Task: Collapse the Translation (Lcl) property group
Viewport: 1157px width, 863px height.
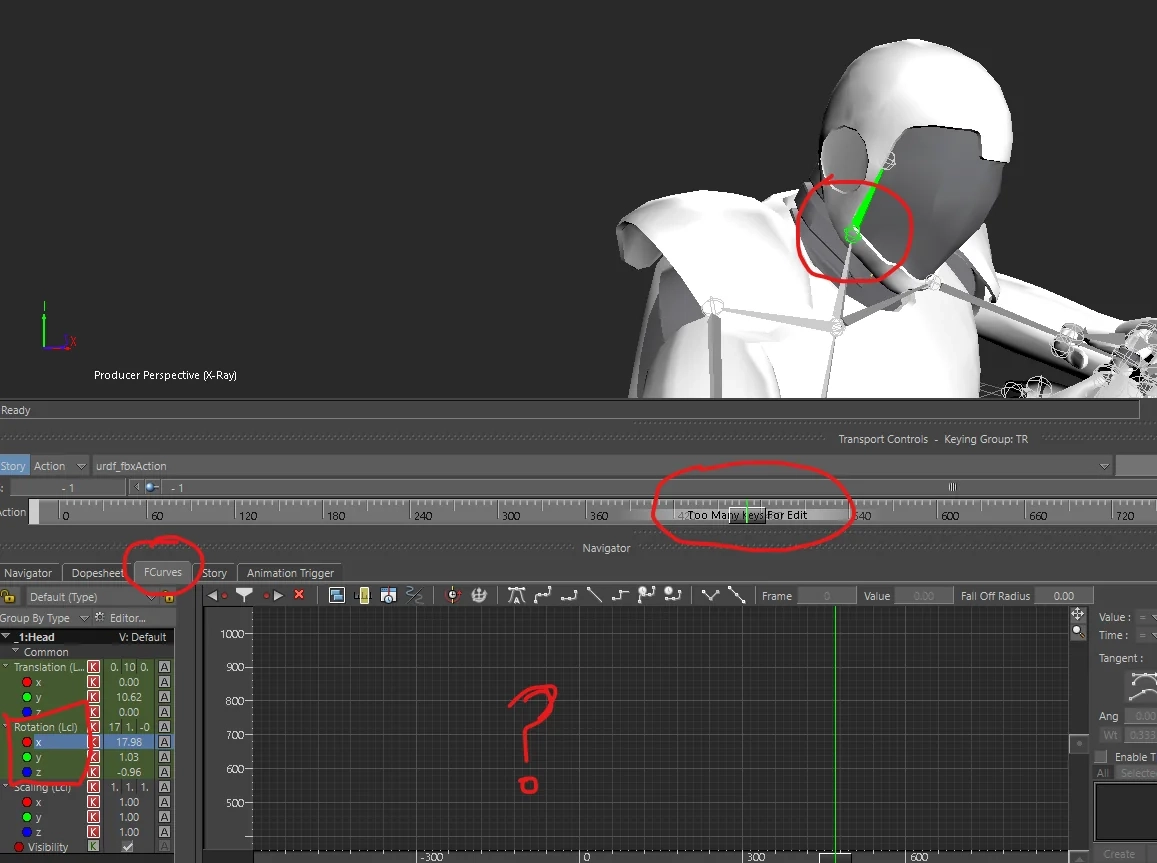Action: (x=6, y=667)
